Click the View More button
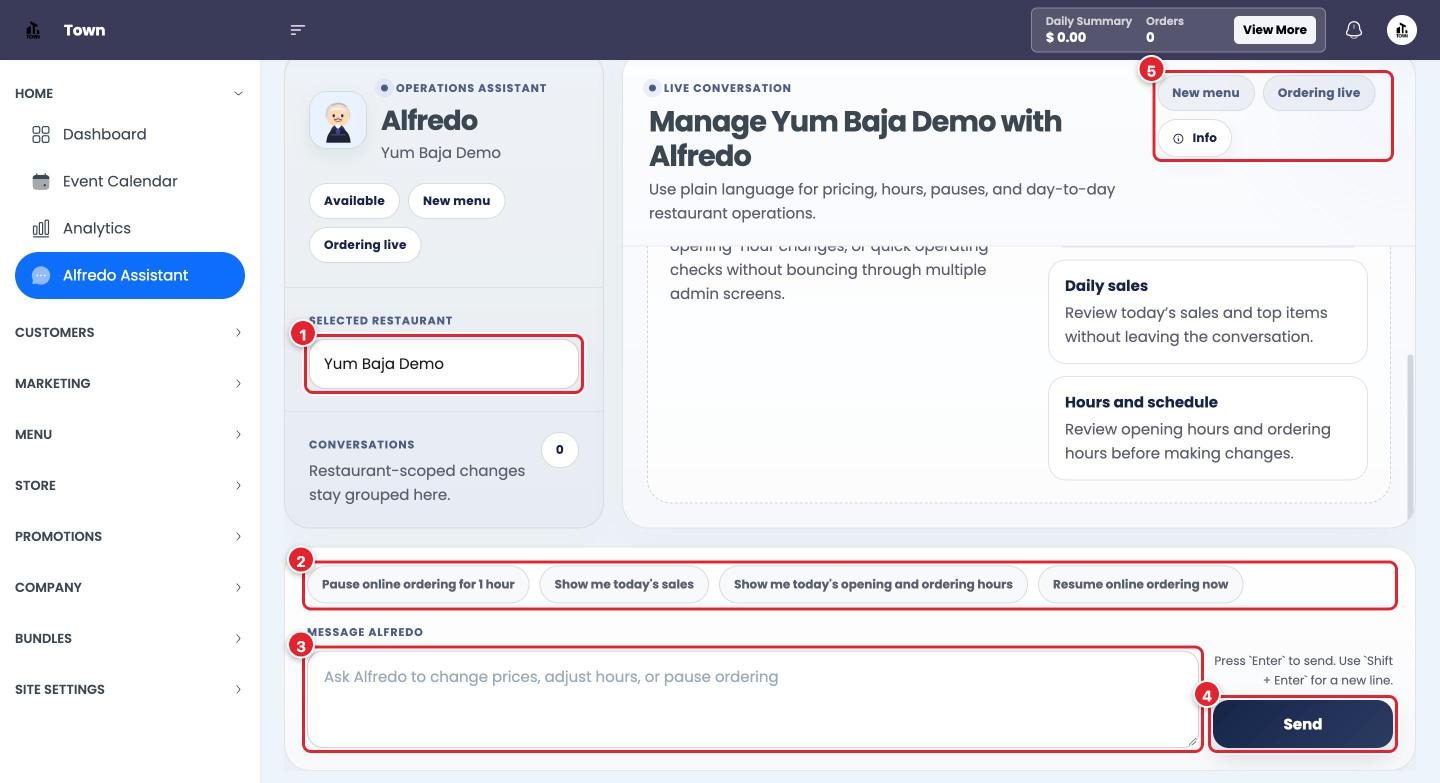Viewport: 1440px width, 783px height. 1274,30
